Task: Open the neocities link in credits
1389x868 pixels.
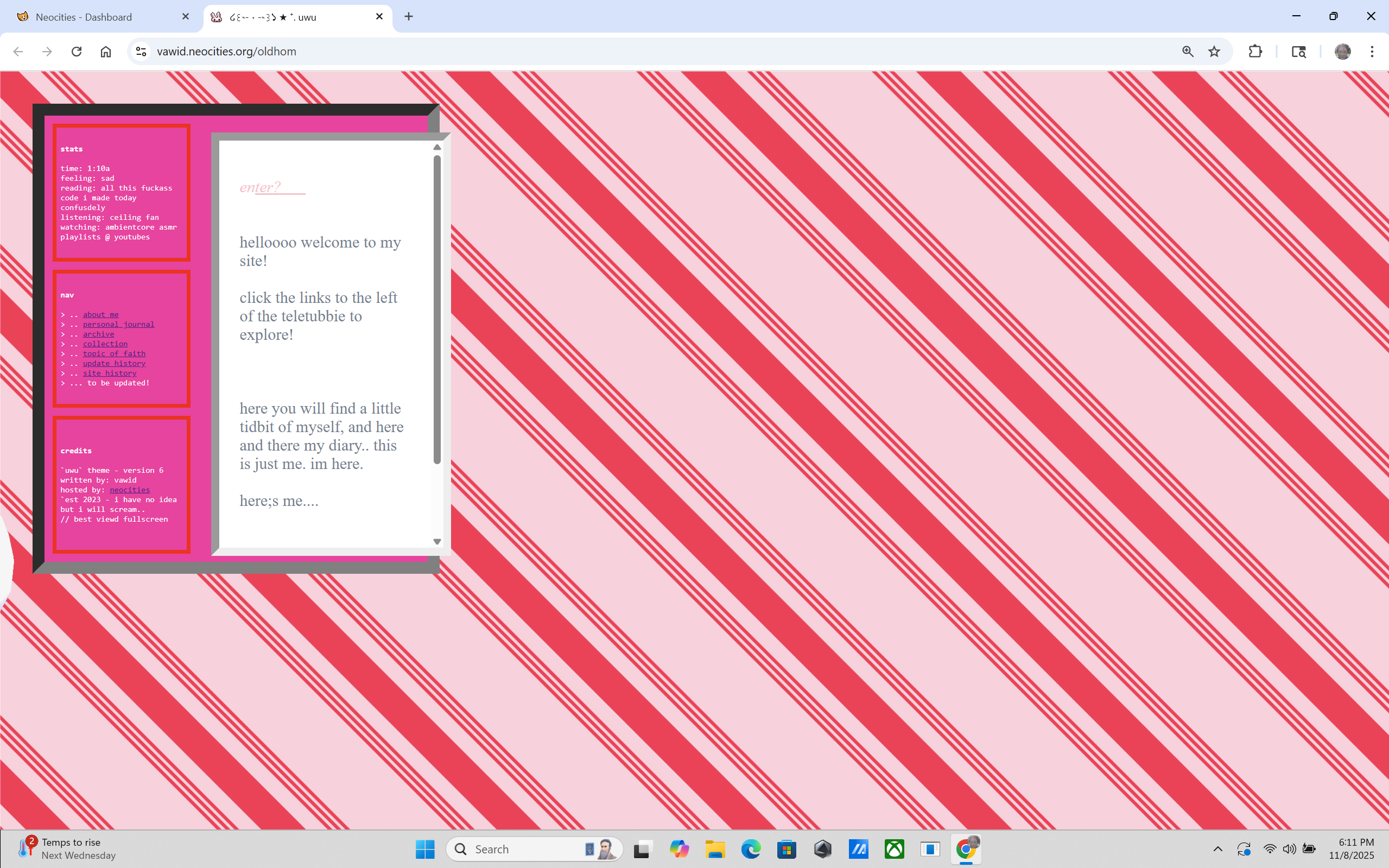Action: 130,490
